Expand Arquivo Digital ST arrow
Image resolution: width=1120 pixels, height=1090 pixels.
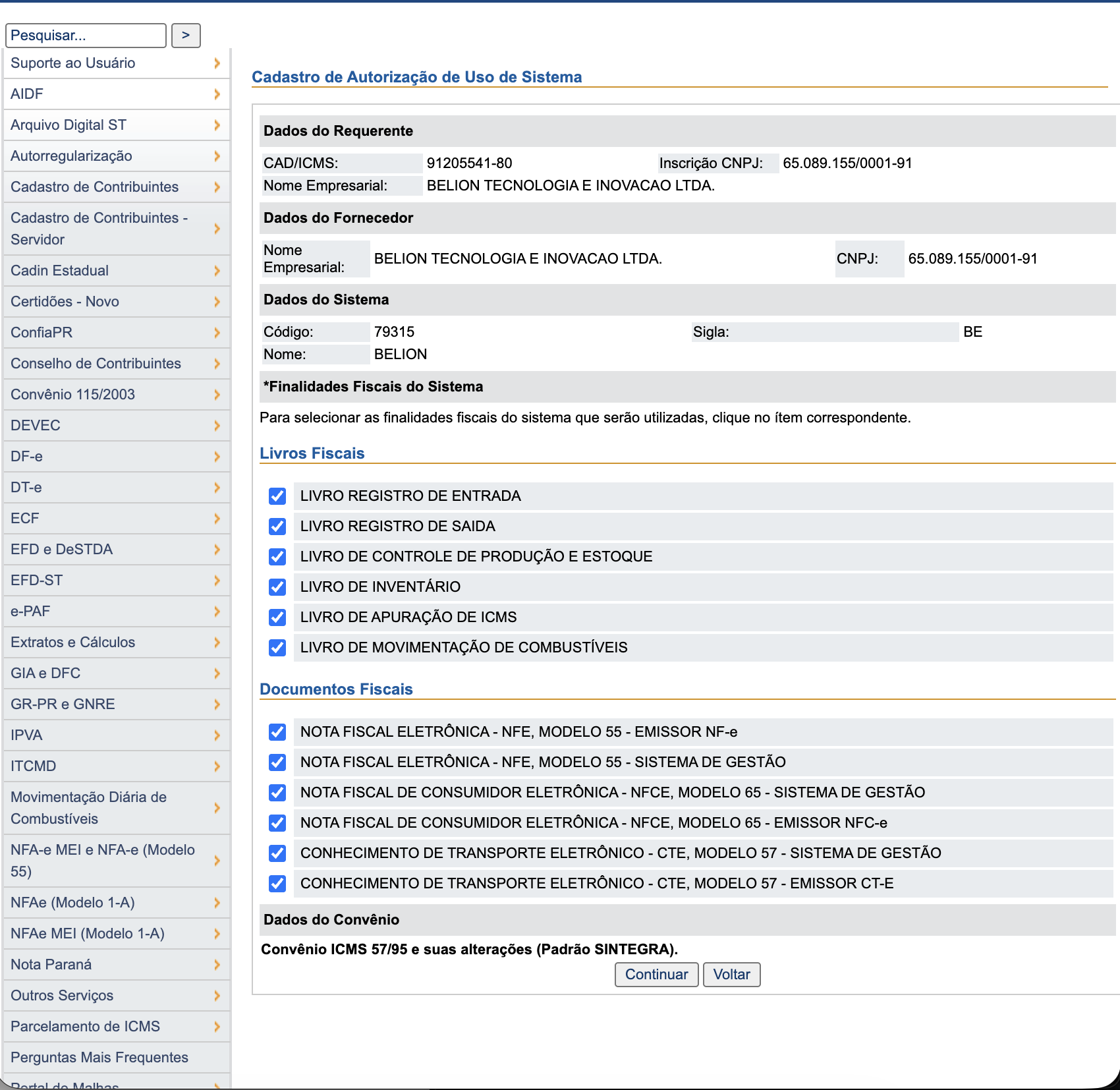point(217,125)
